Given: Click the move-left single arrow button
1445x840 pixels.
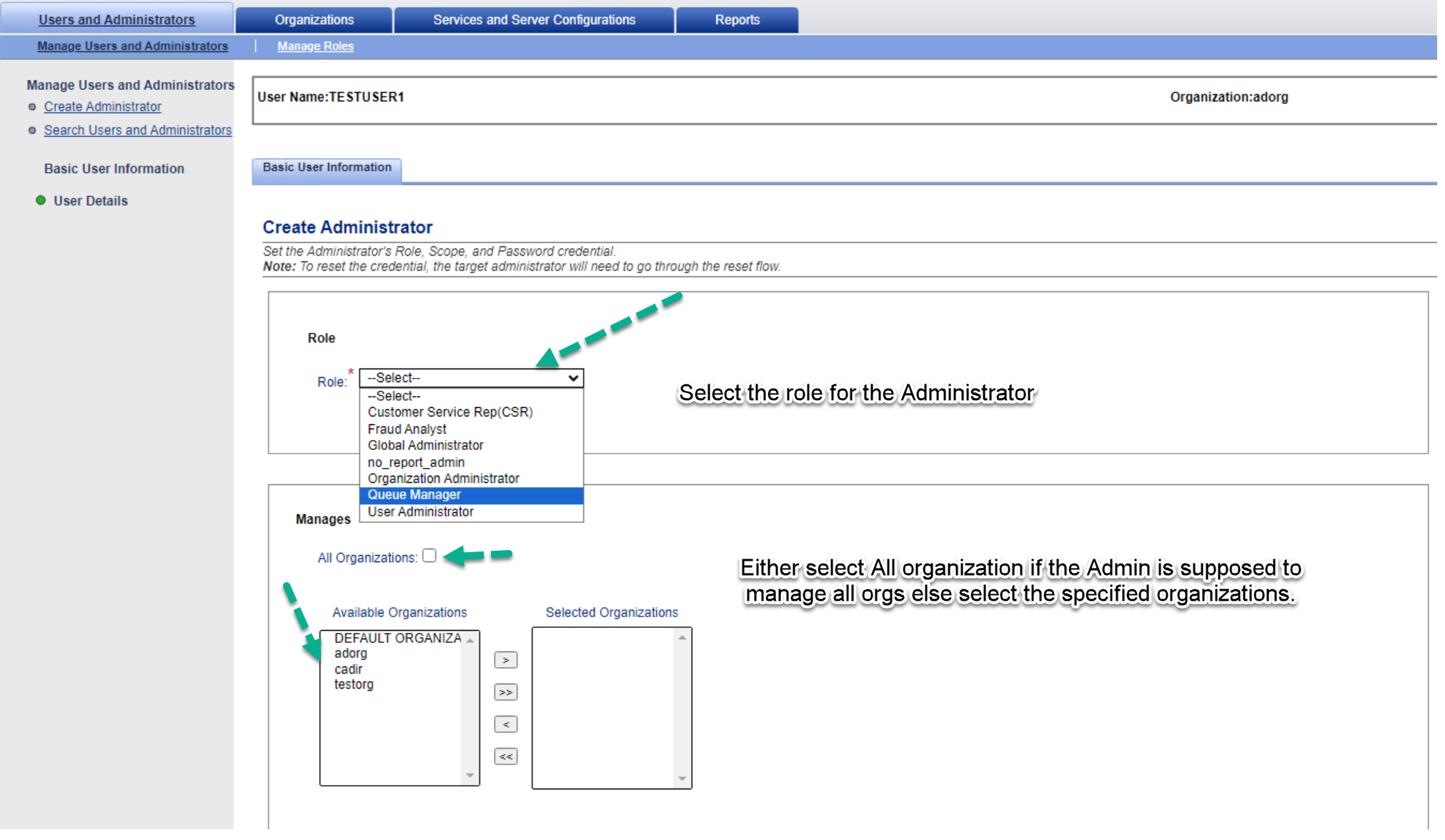Looking at the screenshot, I should click(x=505, y=724).
